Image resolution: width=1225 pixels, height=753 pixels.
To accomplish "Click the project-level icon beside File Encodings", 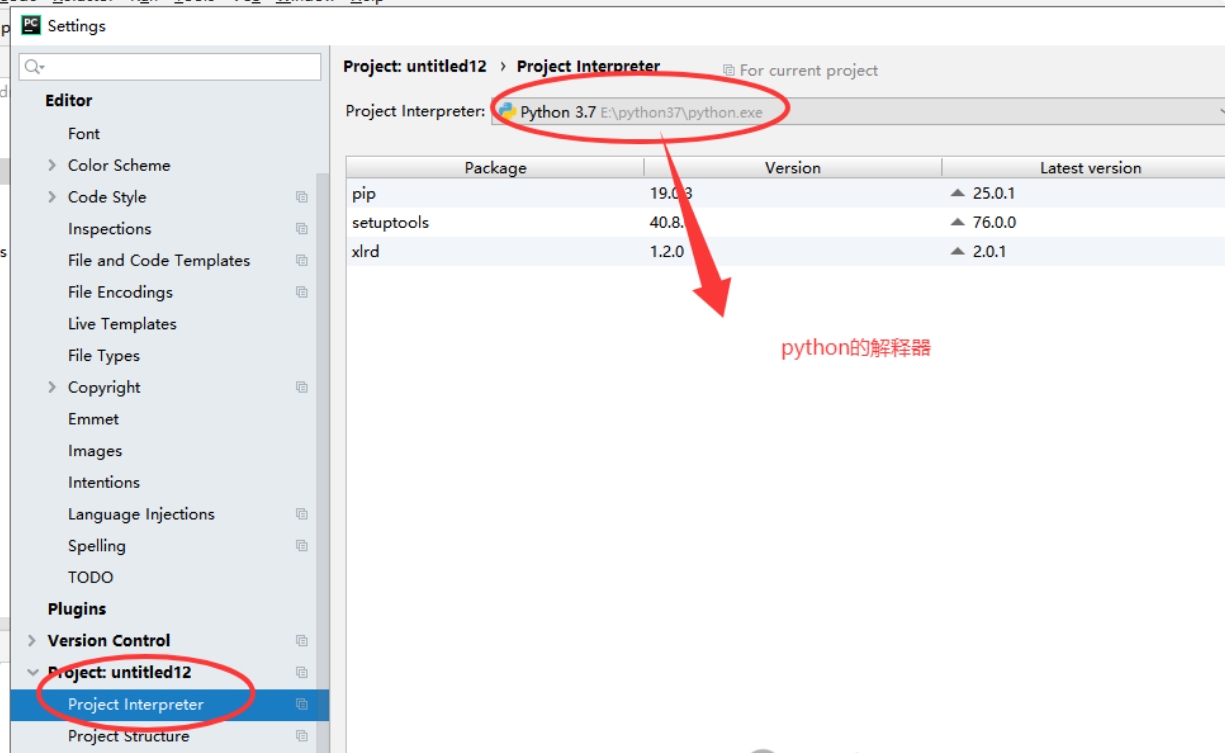I will click(x=302, y=292).
